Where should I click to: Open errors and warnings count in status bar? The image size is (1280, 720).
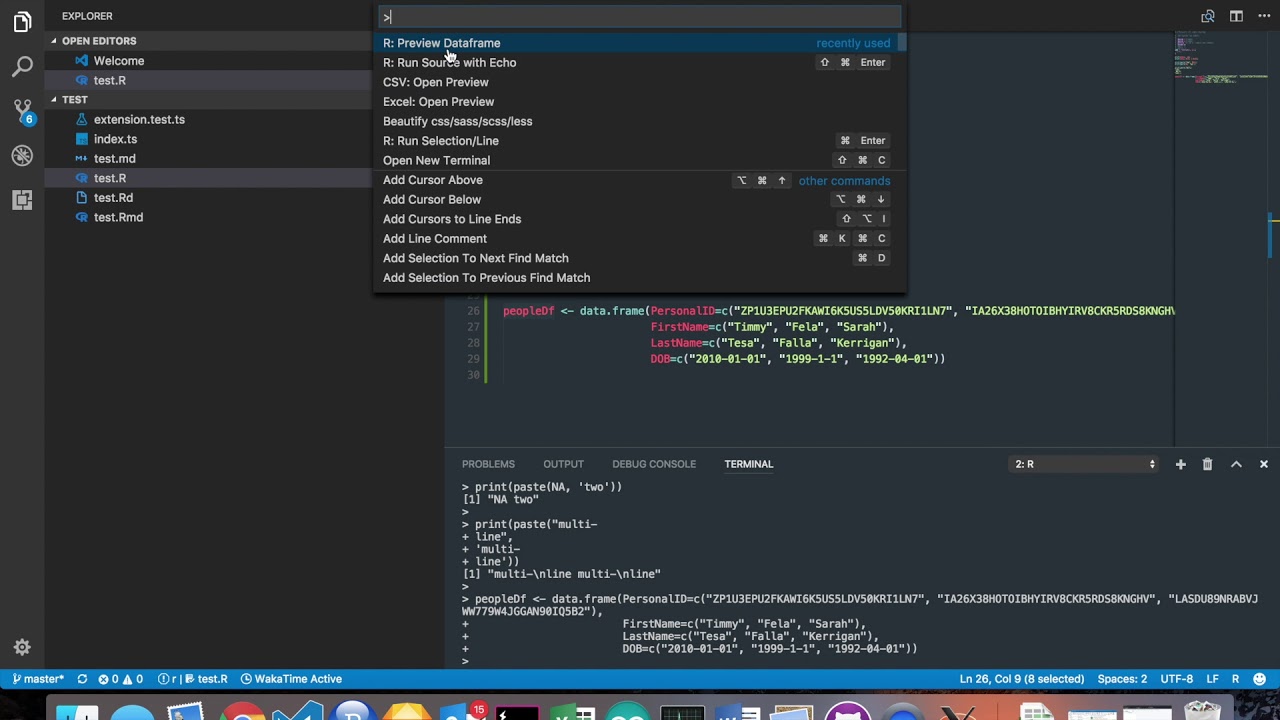point(120,679)
